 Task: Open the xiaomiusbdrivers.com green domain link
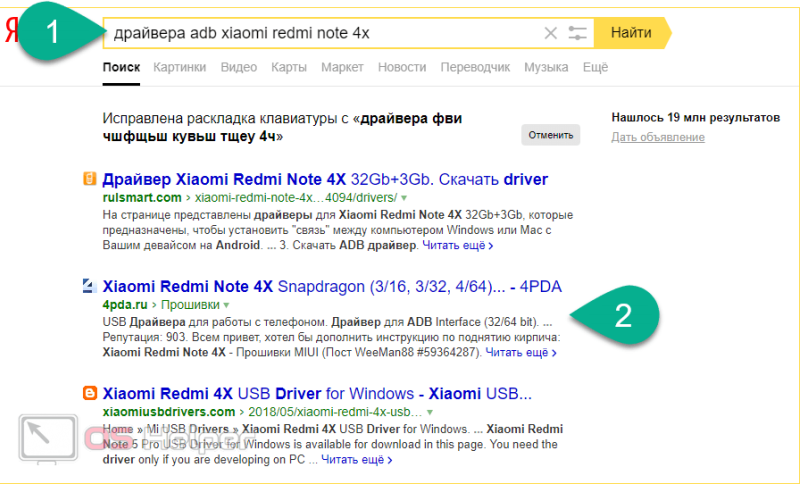[x=169, y=412]
